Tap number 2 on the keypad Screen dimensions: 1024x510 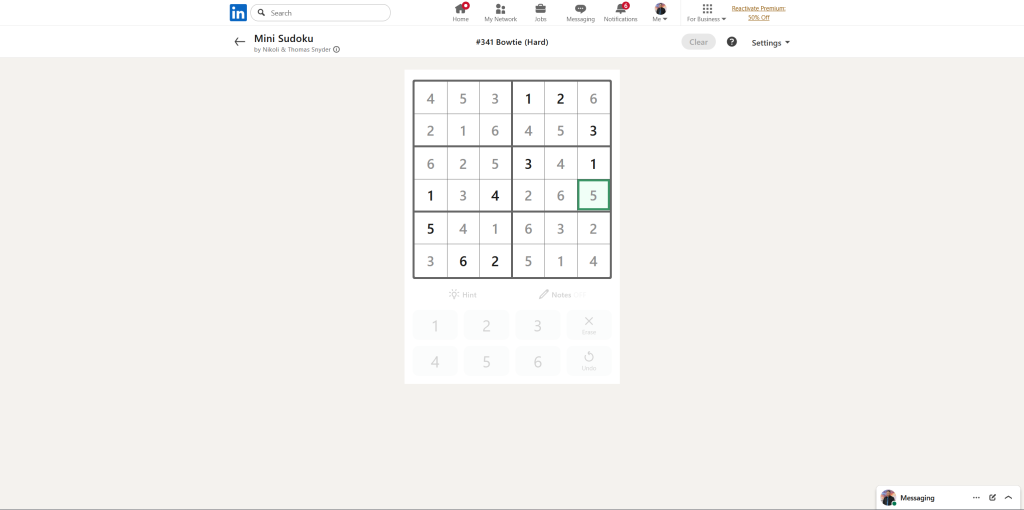[487, 325]
